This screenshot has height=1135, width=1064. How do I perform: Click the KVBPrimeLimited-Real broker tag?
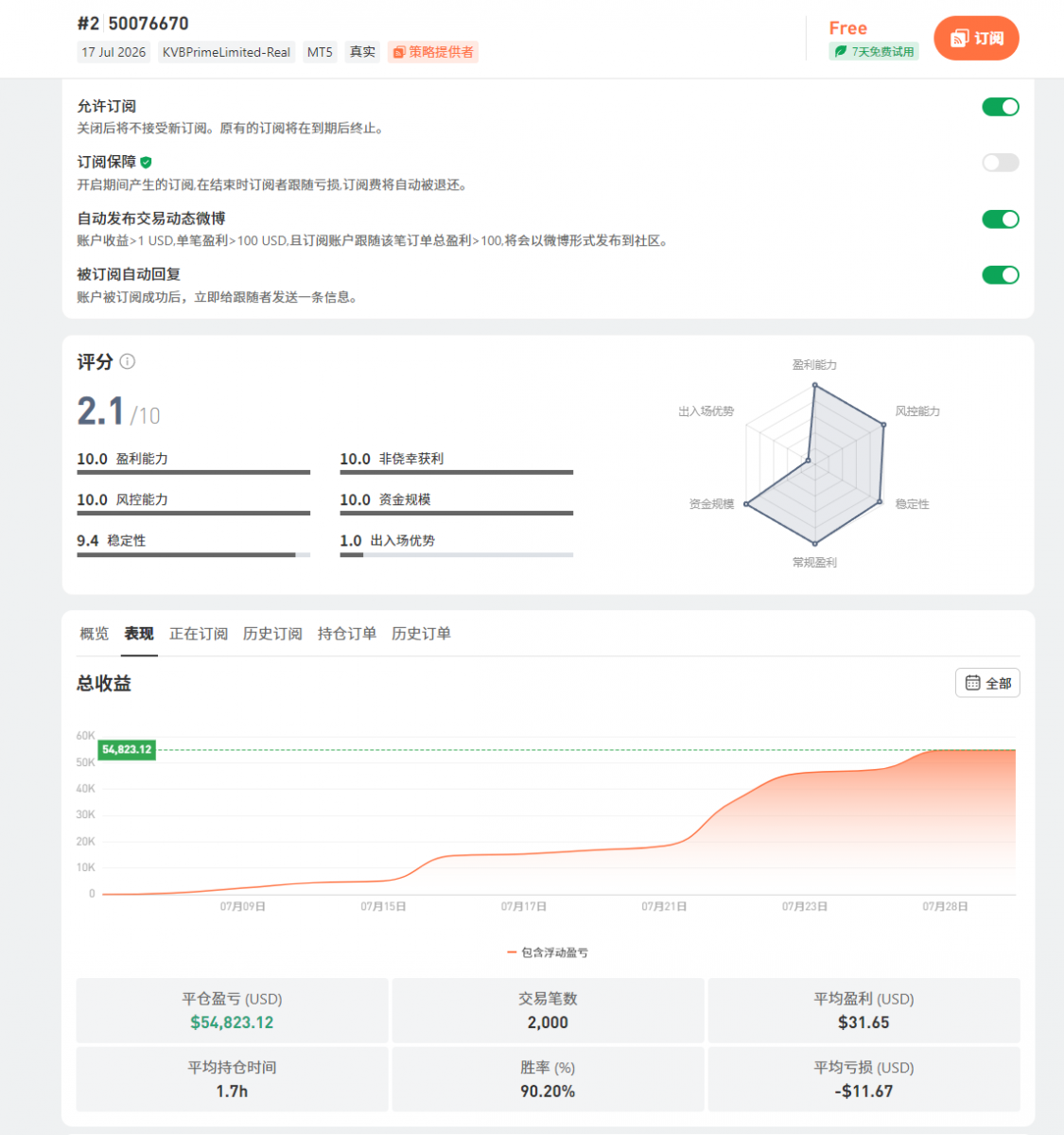(x=226, y=52)
